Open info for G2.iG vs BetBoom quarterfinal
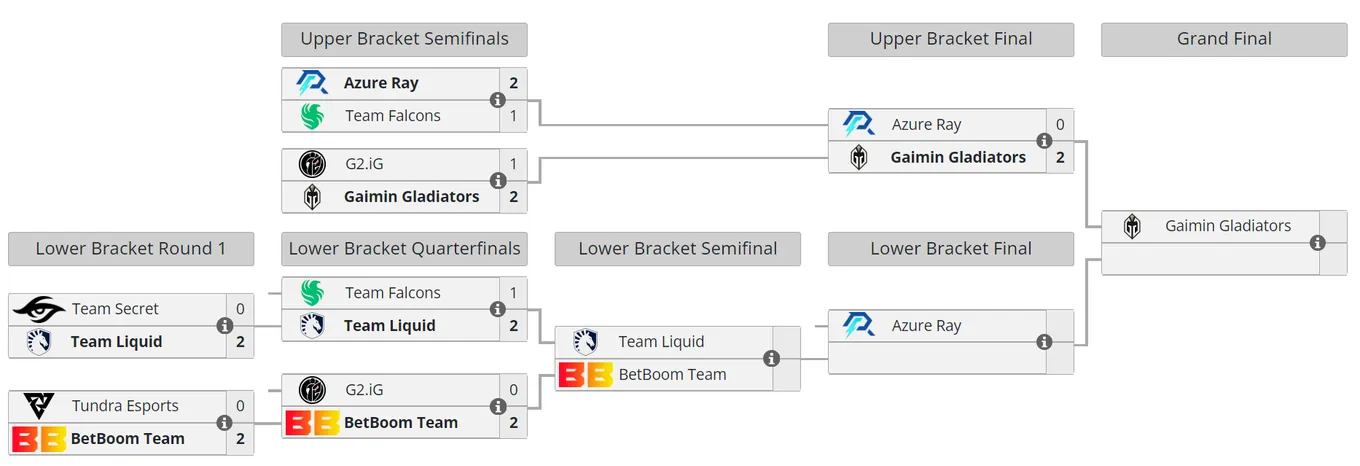This screenshot has height=466, width=1360. point(497,406)
